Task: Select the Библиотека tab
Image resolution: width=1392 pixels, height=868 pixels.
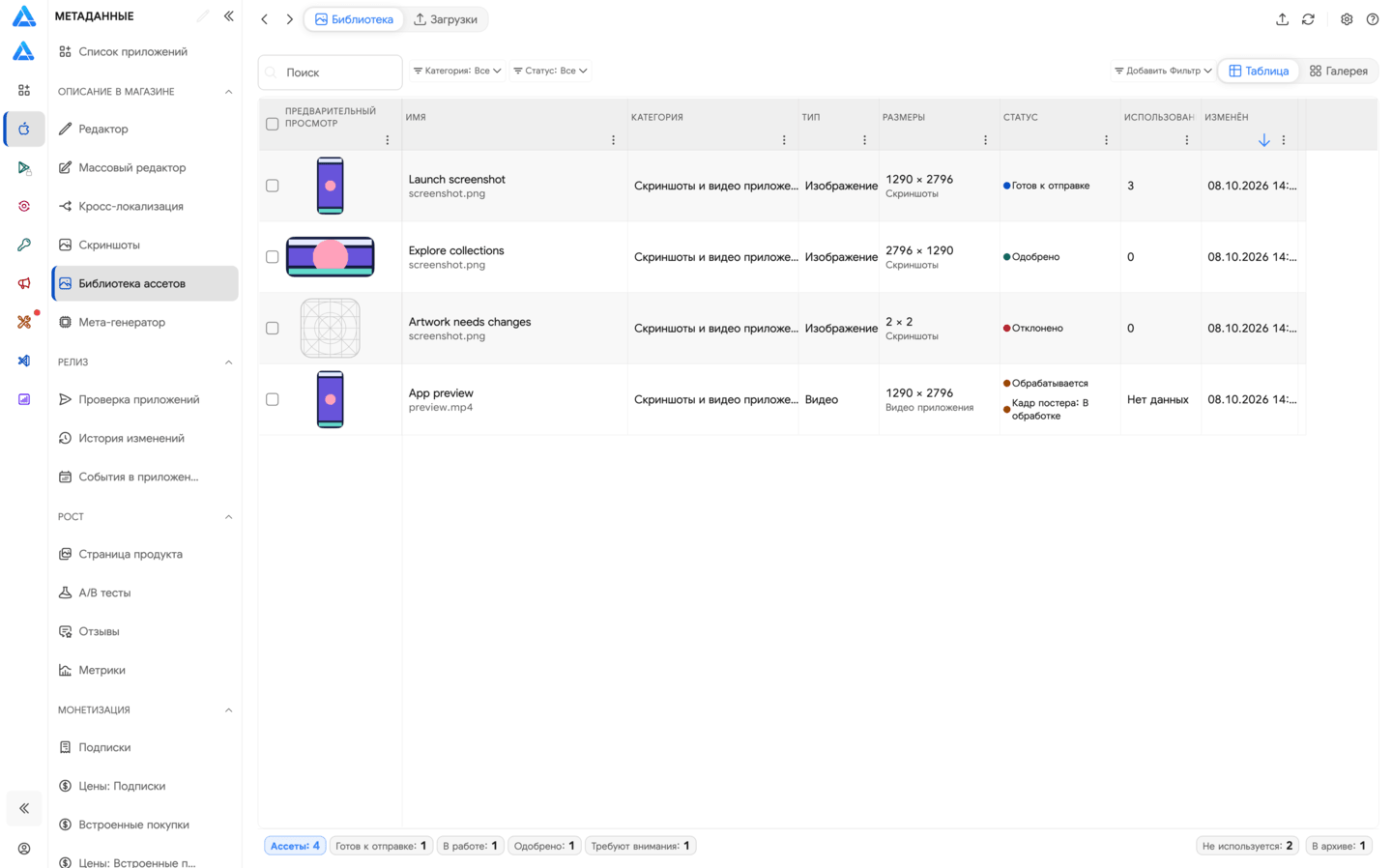Action: [355, 19]
